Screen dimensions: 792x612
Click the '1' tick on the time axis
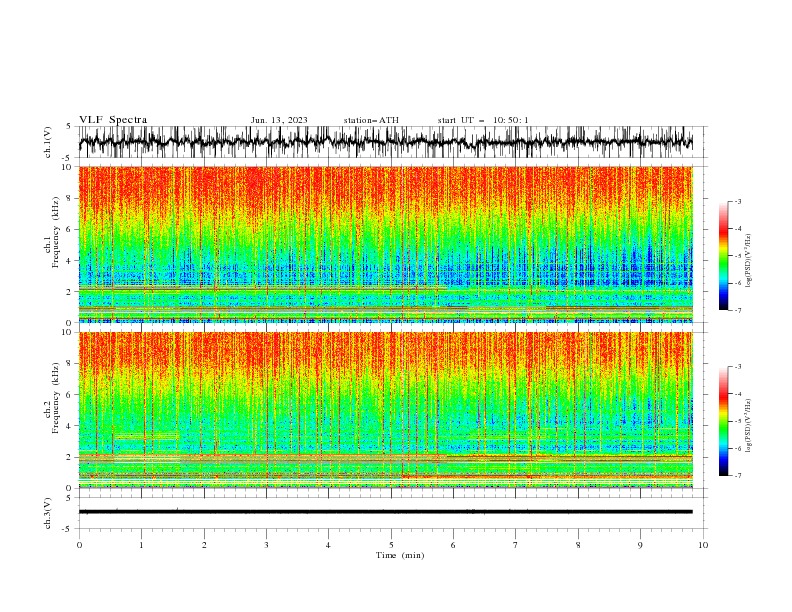141,545
